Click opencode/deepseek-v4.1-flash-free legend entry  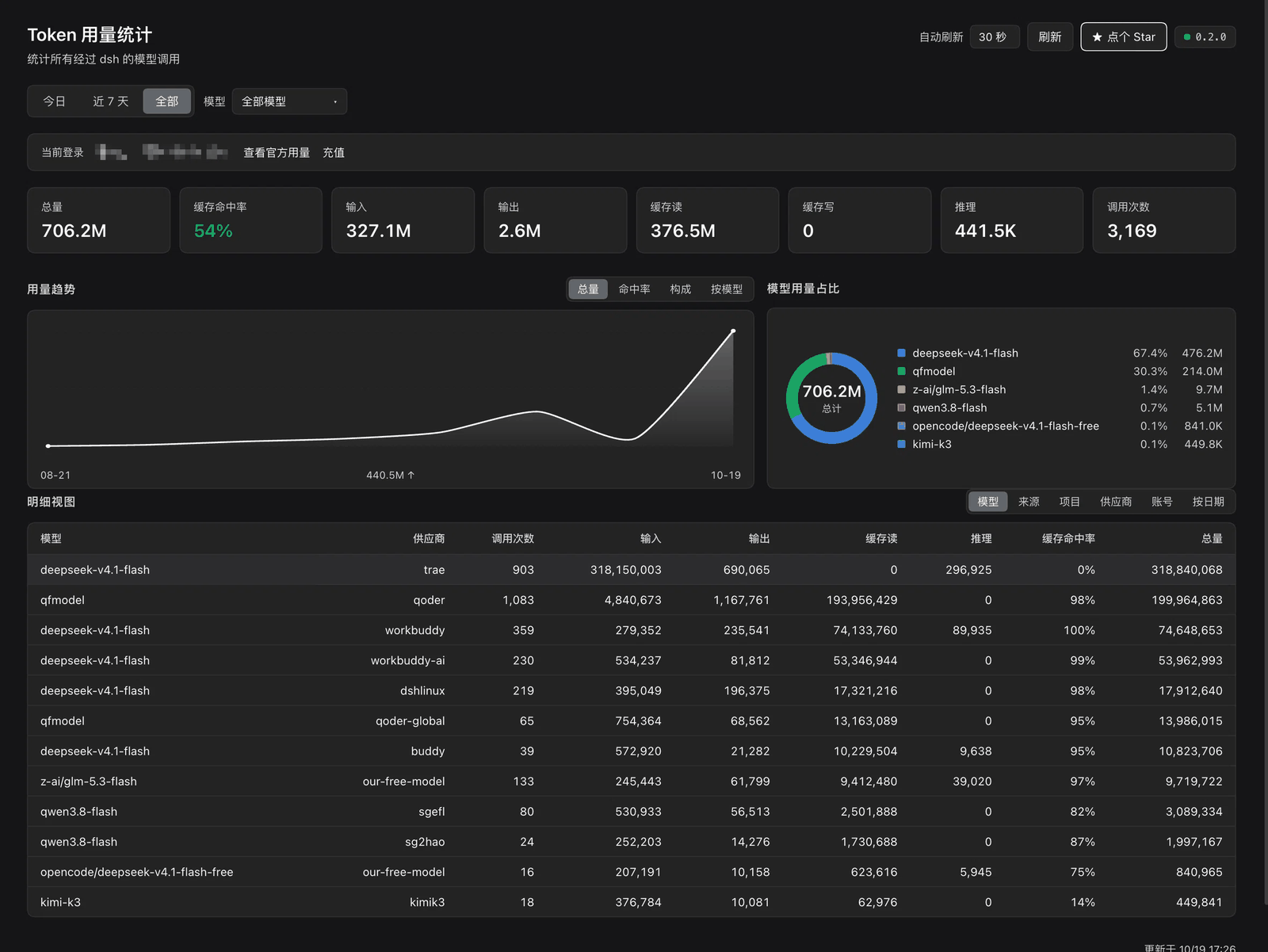(1060, 426)
